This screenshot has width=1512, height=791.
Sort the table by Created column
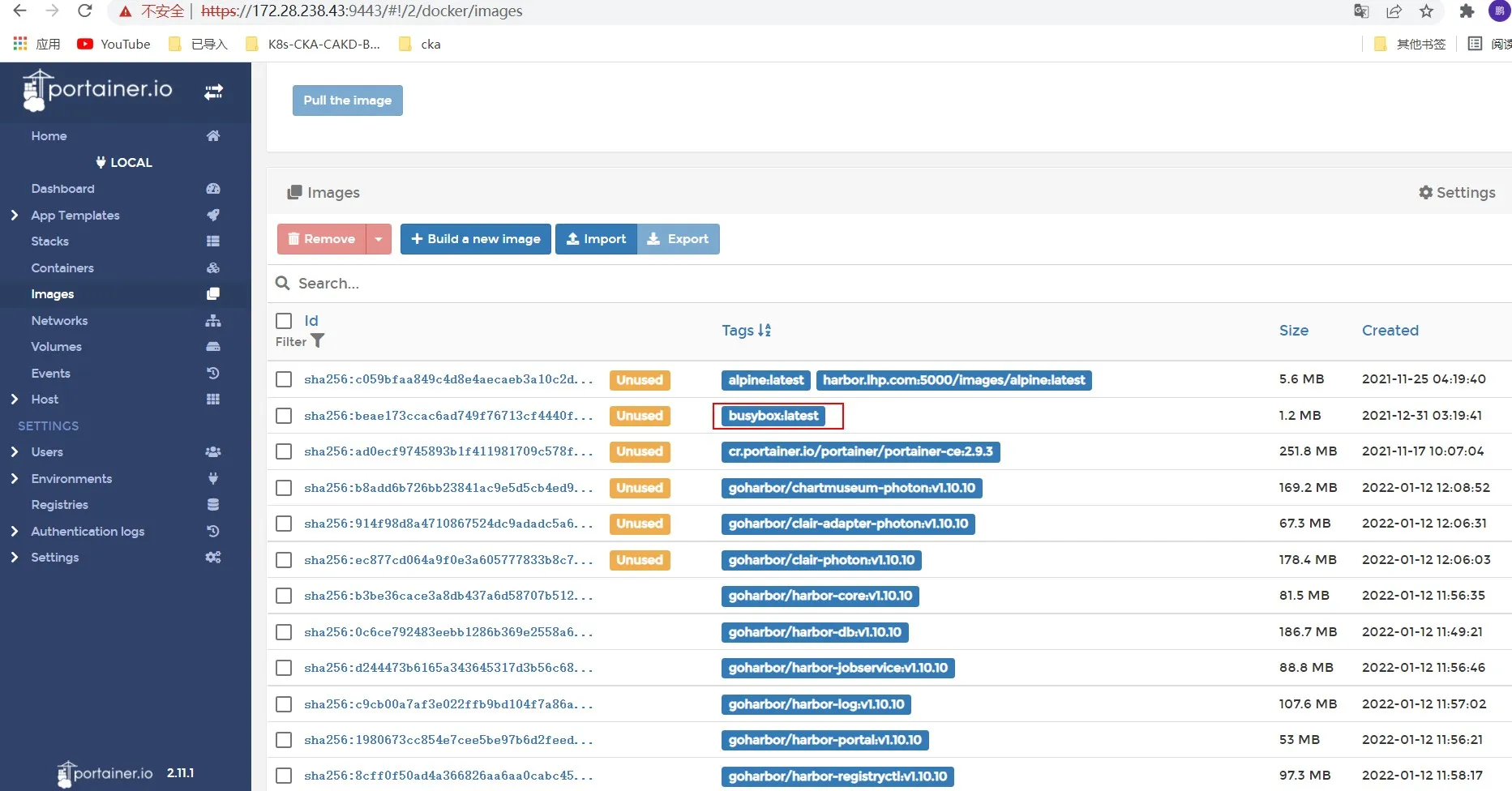pyautogui.click(x=1390, y=330)
